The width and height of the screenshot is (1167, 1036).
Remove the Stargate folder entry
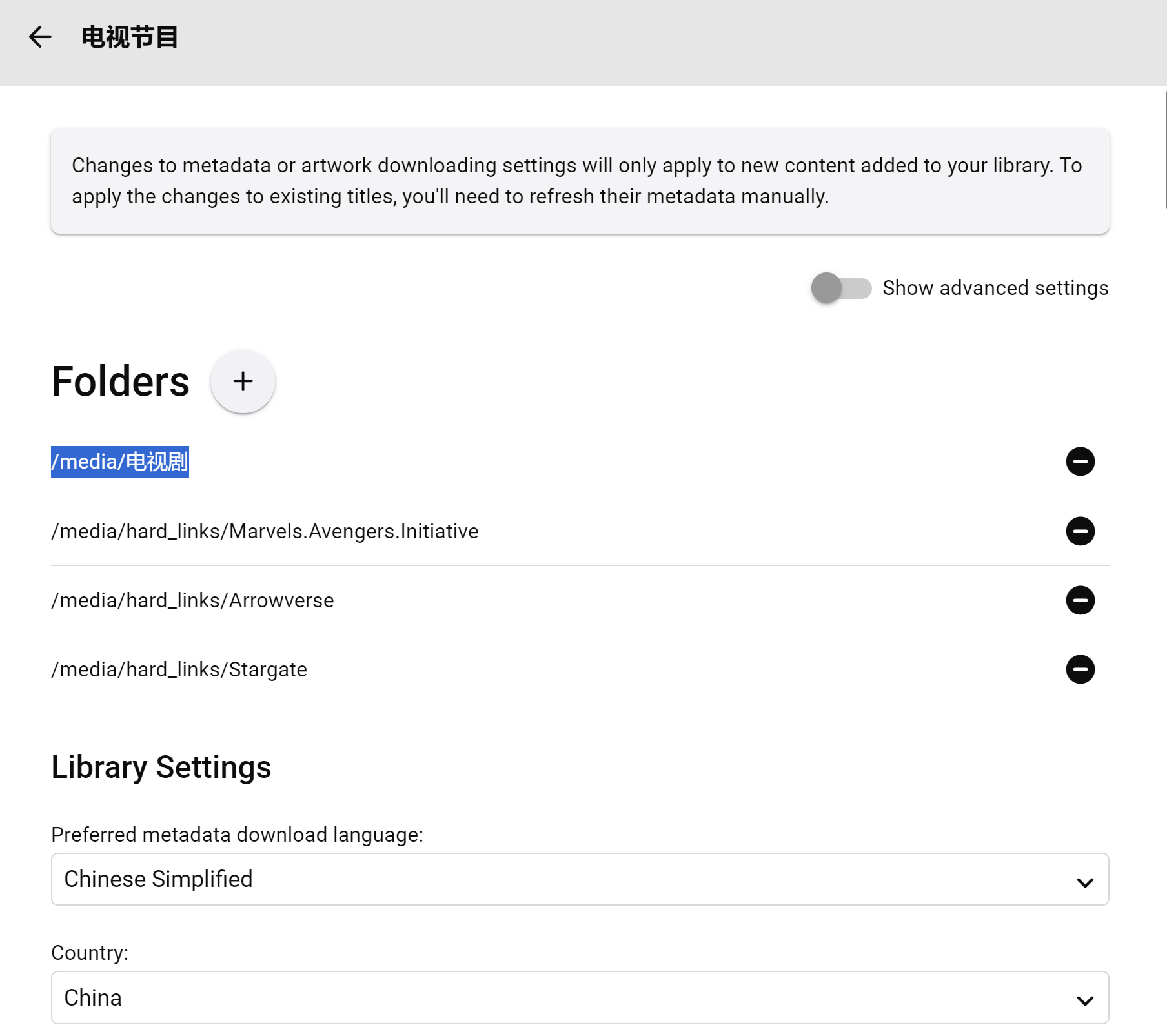(x=1080, y=669)
